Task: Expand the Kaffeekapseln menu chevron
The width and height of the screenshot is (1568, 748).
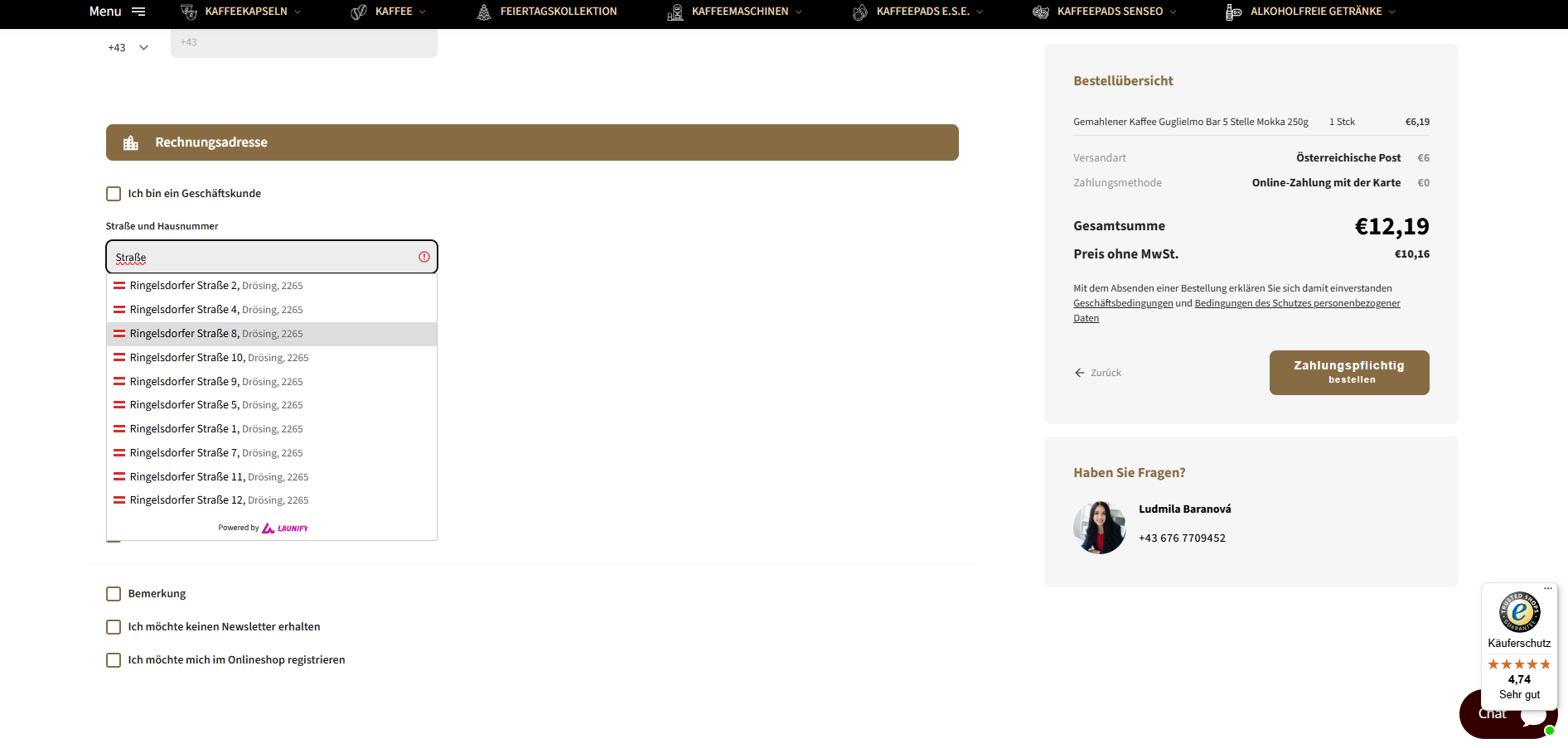Action: (x=298, y=12)
